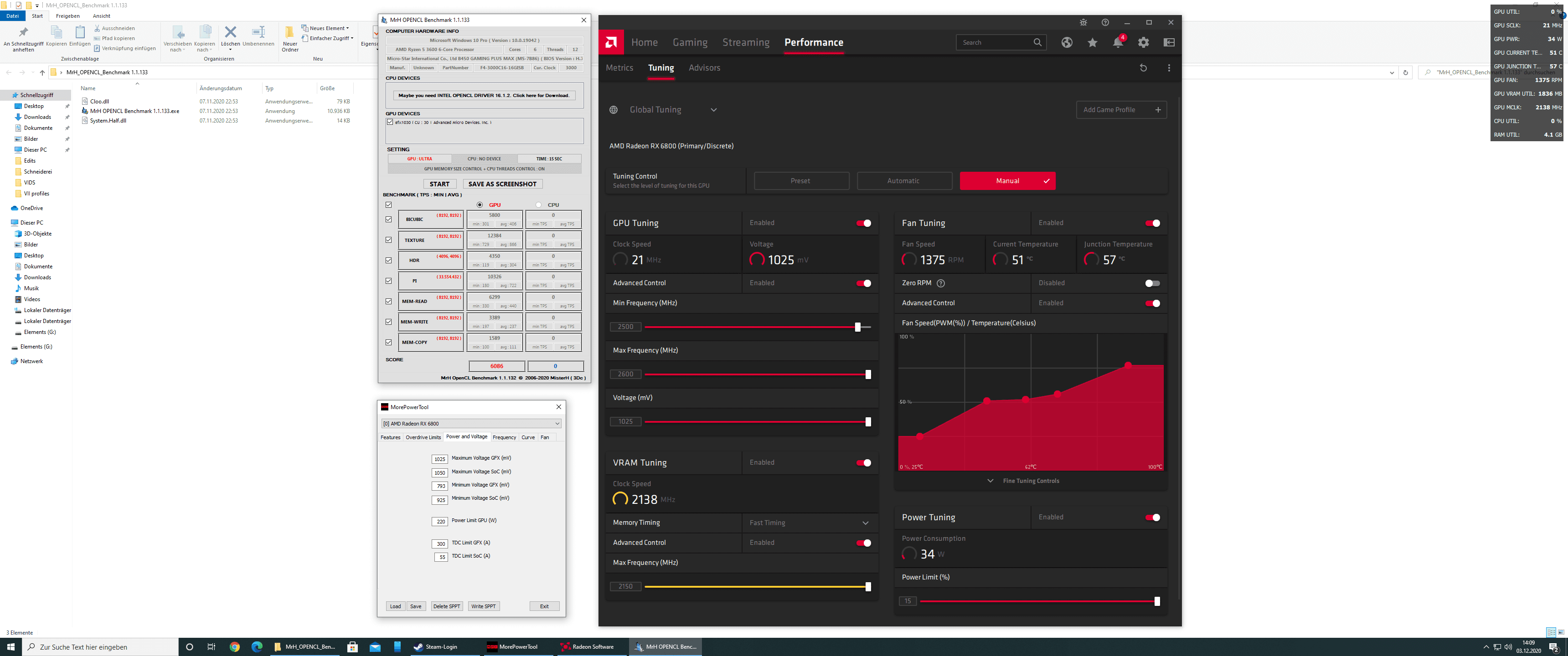Open the Memory Timing Fast Timing dropdown

point(865,523)
